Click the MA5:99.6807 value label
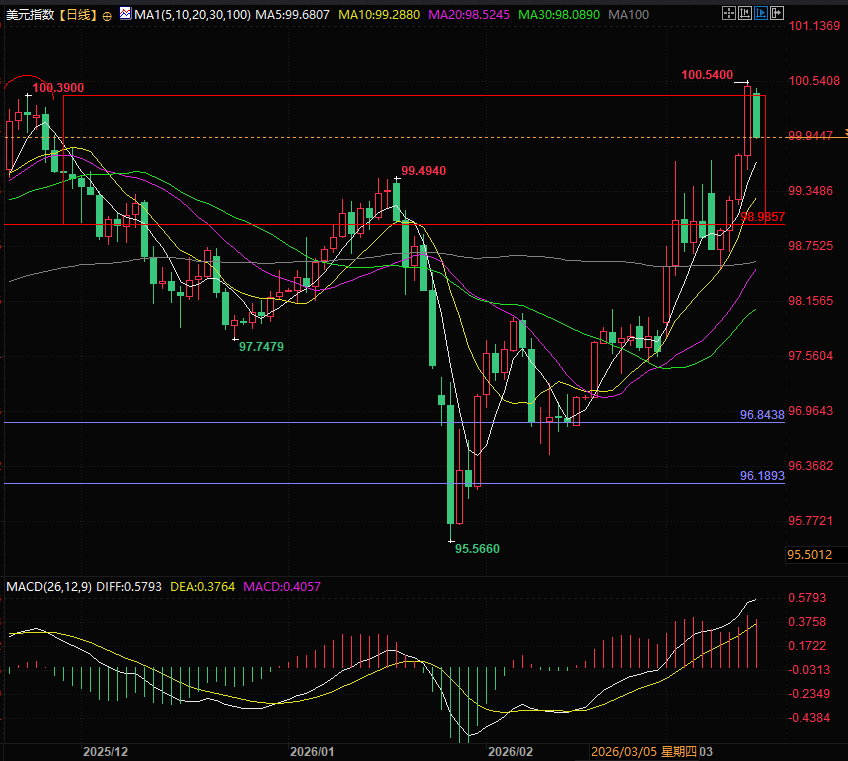 click(x=292, y=15)
